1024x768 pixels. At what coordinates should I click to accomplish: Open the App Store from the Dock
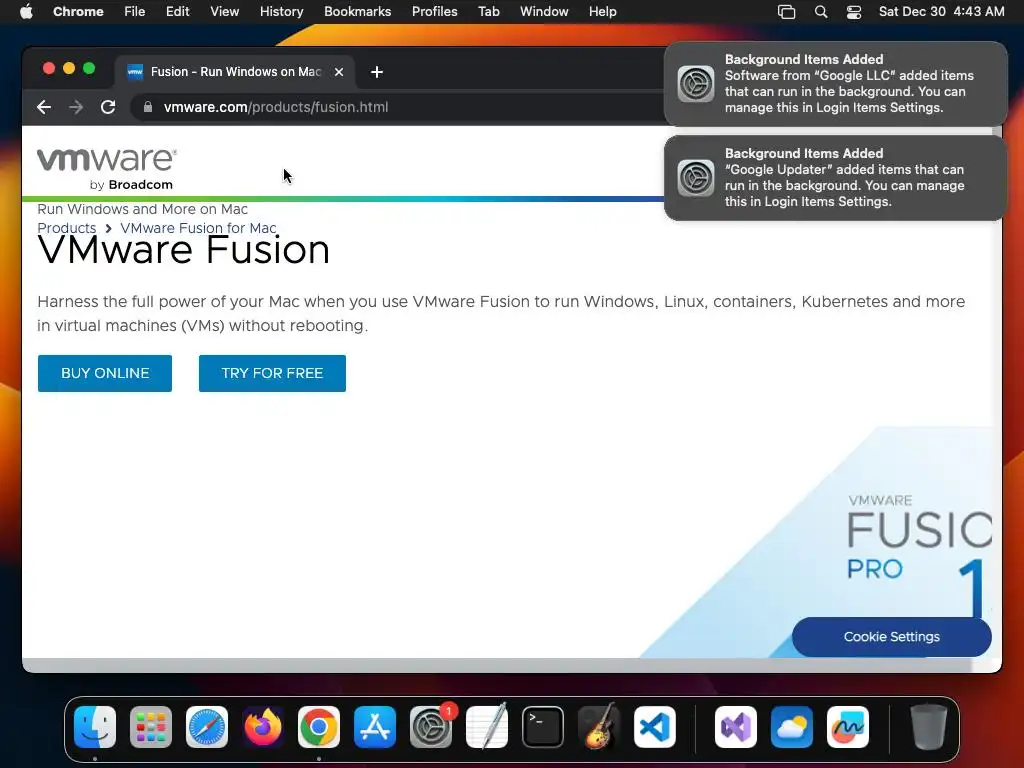[x=375, y=727]
